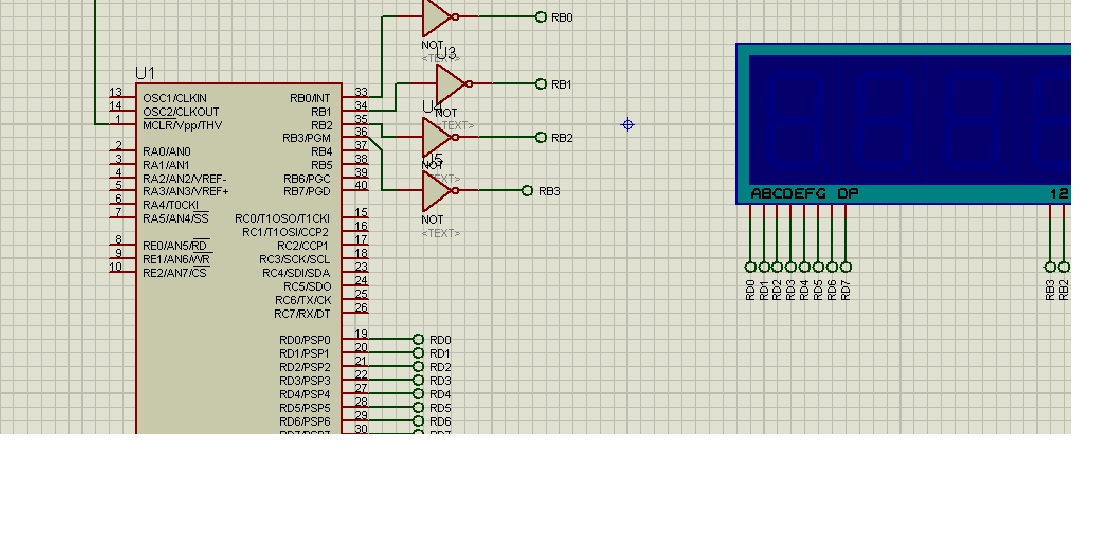Click the OSC1/CLKIN pin label
1119x540 pixels.
[175, 98]
